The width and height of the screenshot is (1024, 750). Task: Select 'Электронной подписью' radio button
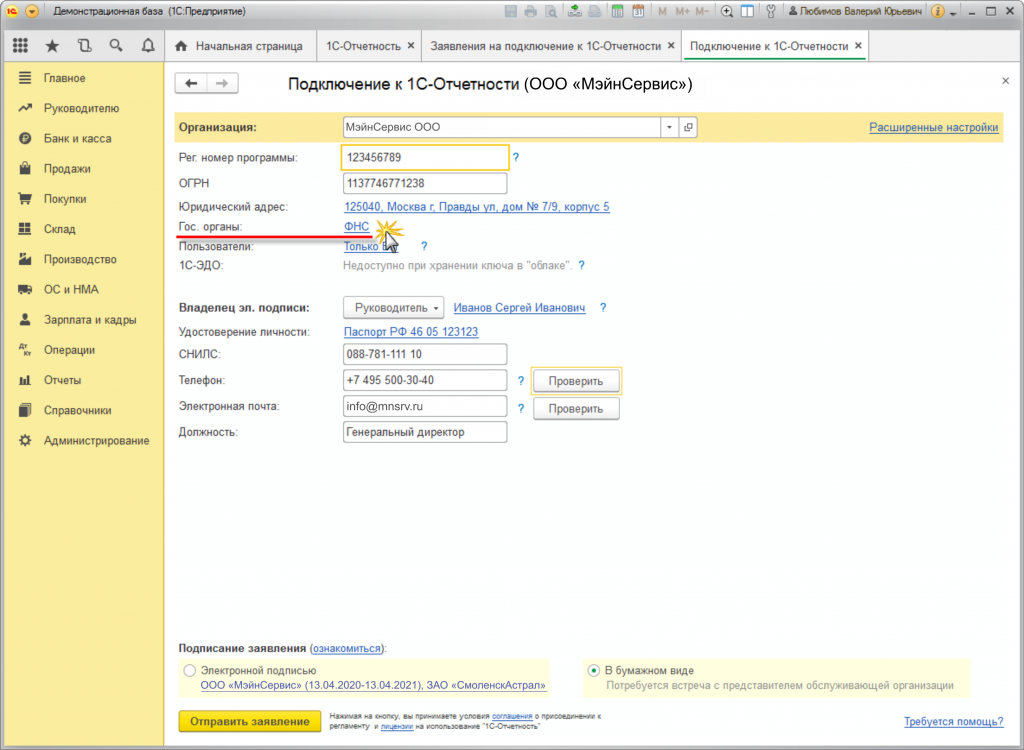(190, 671)
